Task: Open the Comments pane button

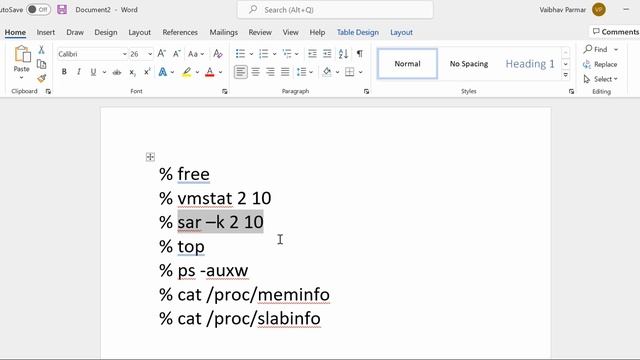Action: click(x=615, y=32)
